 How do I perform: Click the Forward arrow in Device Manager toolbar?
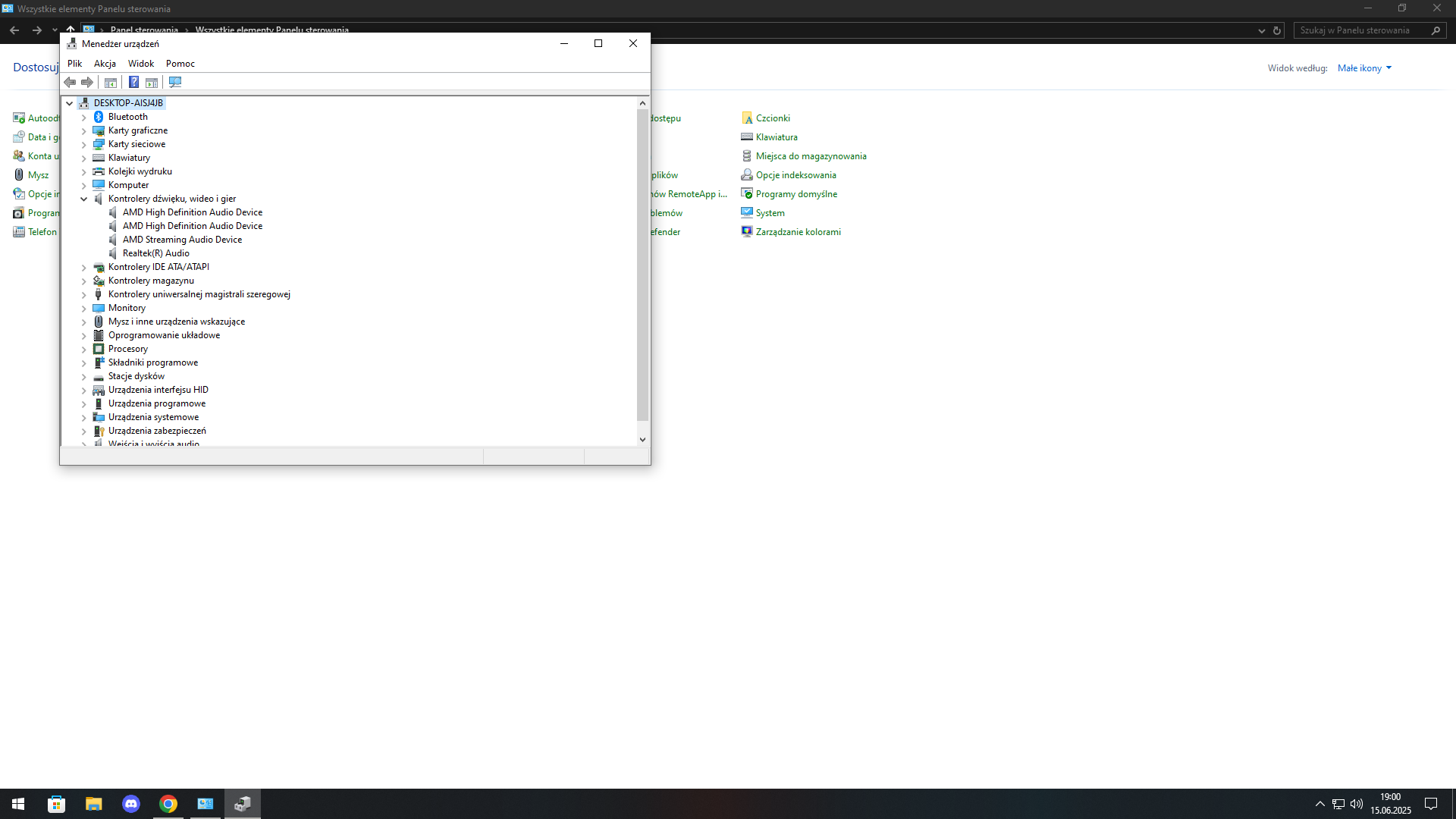click(87, 82)
